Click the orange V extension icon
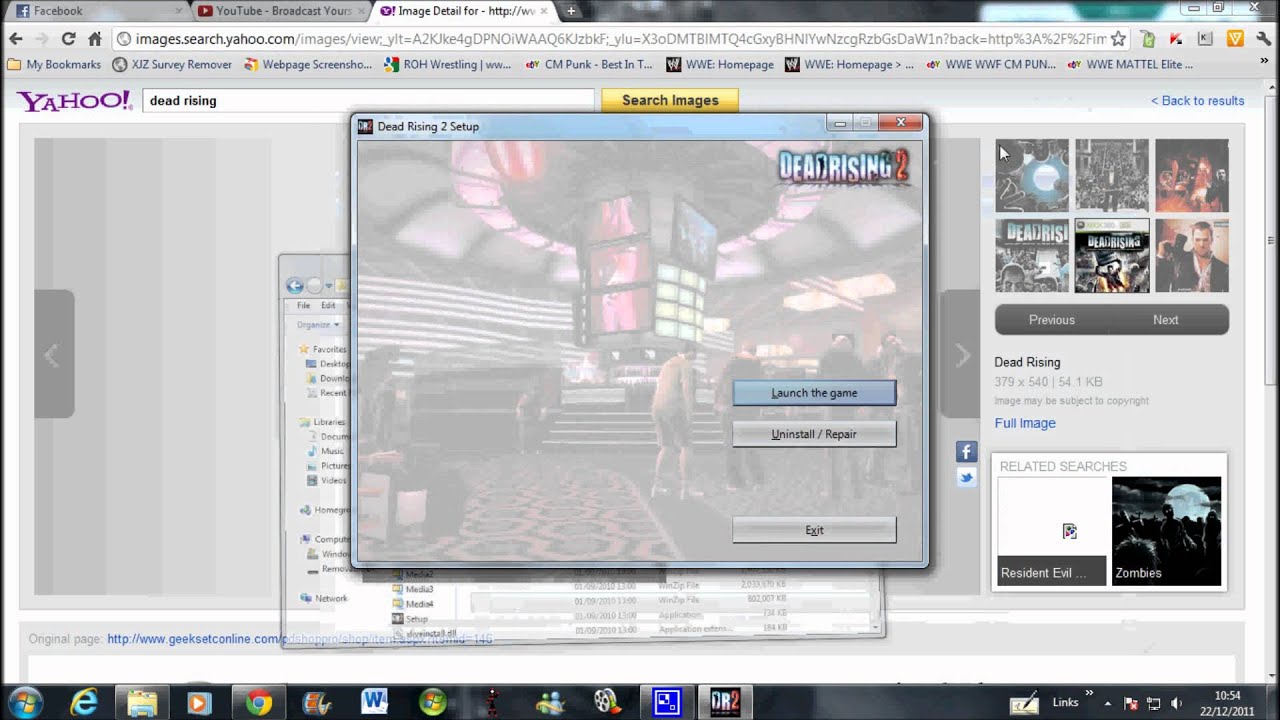1280x720 pixels. 1235,39
